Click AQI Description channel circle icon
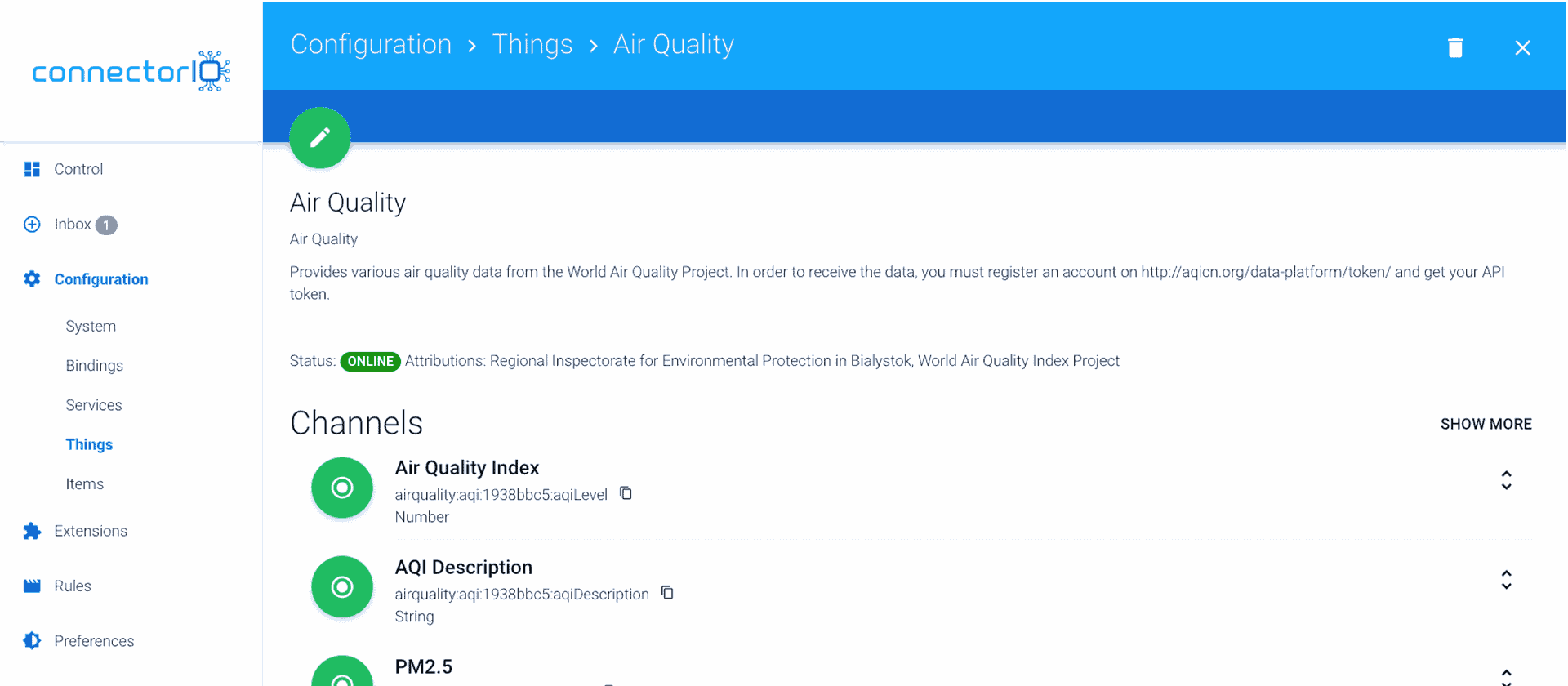Image resolution: width=1568 pixels, height=686 pixels. tap(342, 587)
